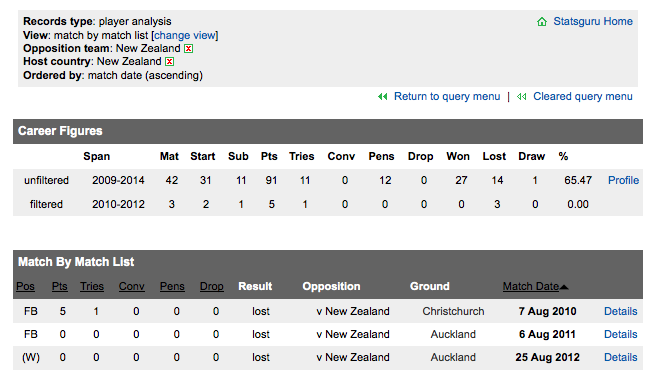This screenshot has width=653, height=385.
Task: Open Details for the 6 Aug 2011 match
Action: [621, 335]
